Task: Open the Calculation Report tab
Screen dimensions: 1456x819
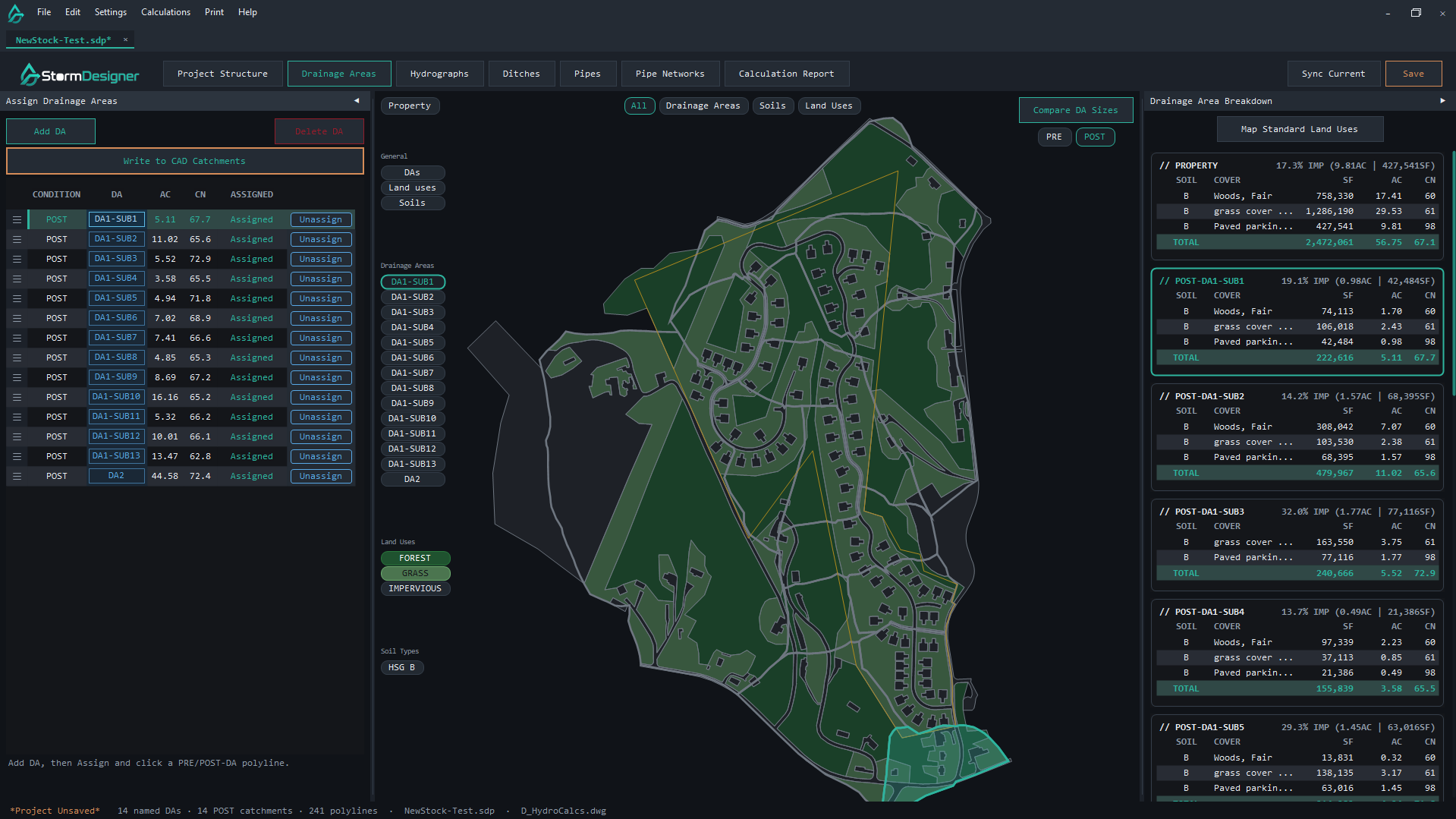Action: pos(786,74)
